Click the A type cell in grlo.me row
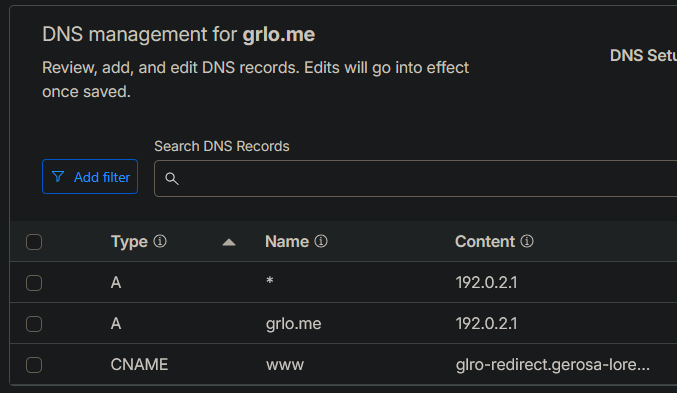This screenshot has height=393, width=677. pos(116,324)
